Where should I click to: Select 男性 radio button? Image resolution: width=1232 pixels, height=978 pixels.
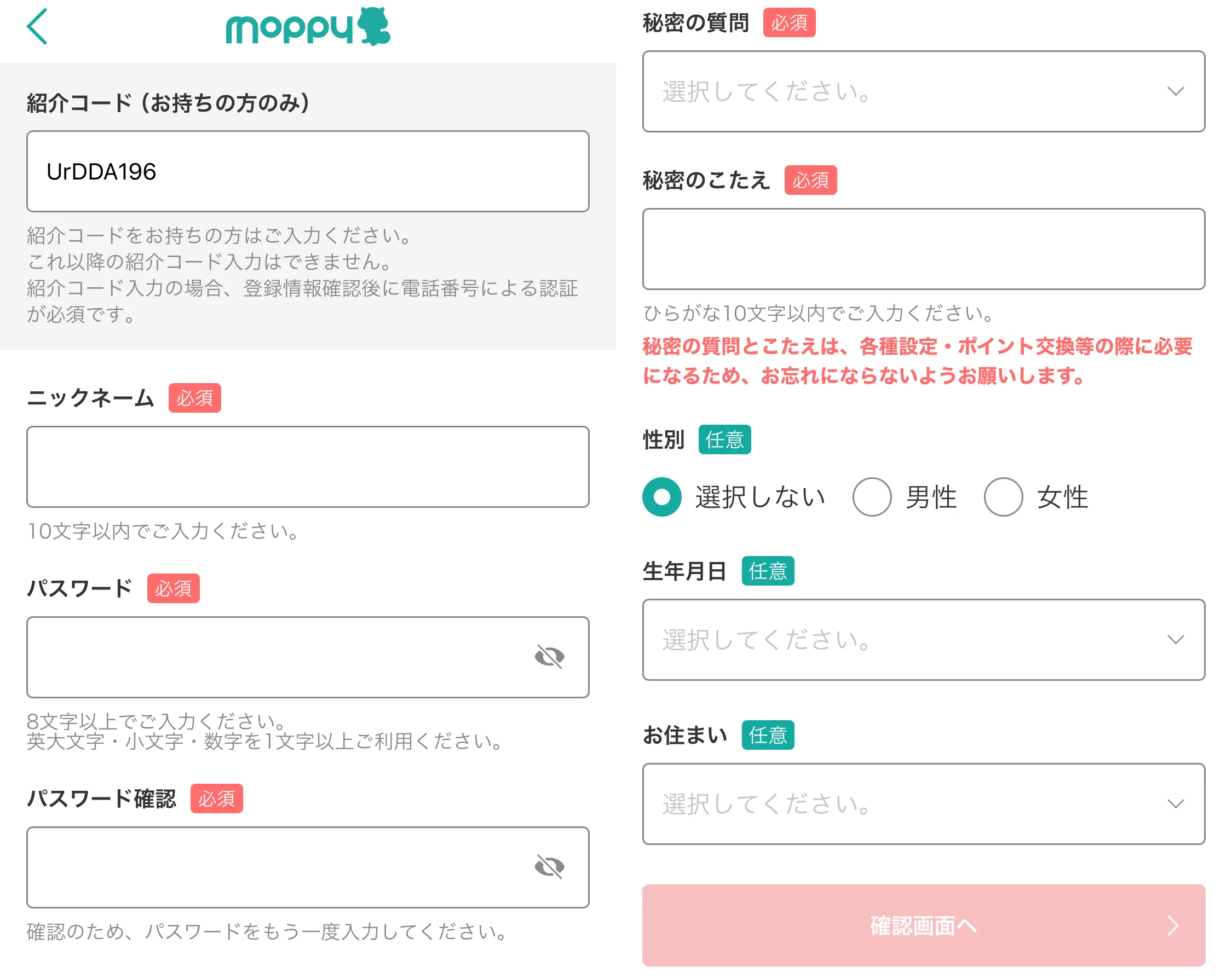coord(872,496)
